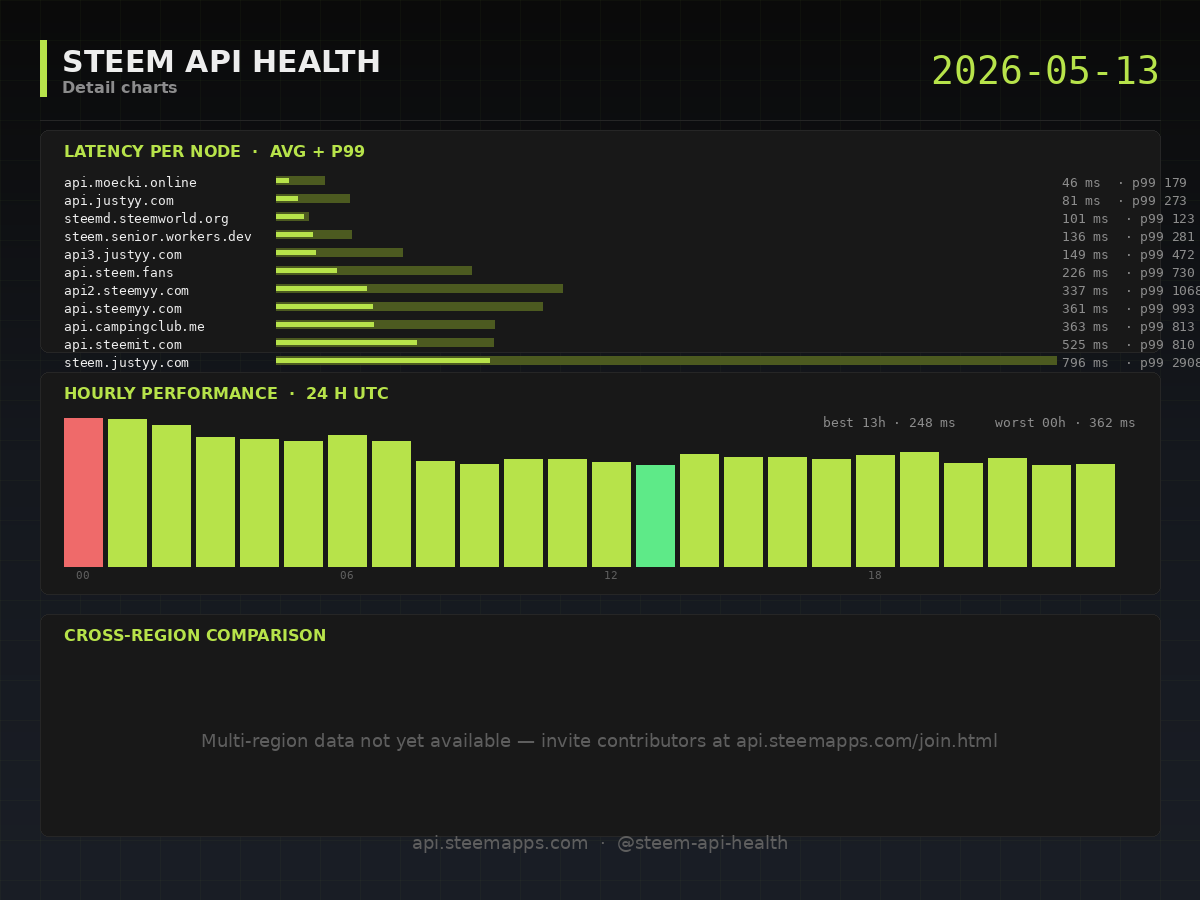Click the 796 ms latency value
The height and width of the screenshot is (900, 1200).
tap(1085, 363)
